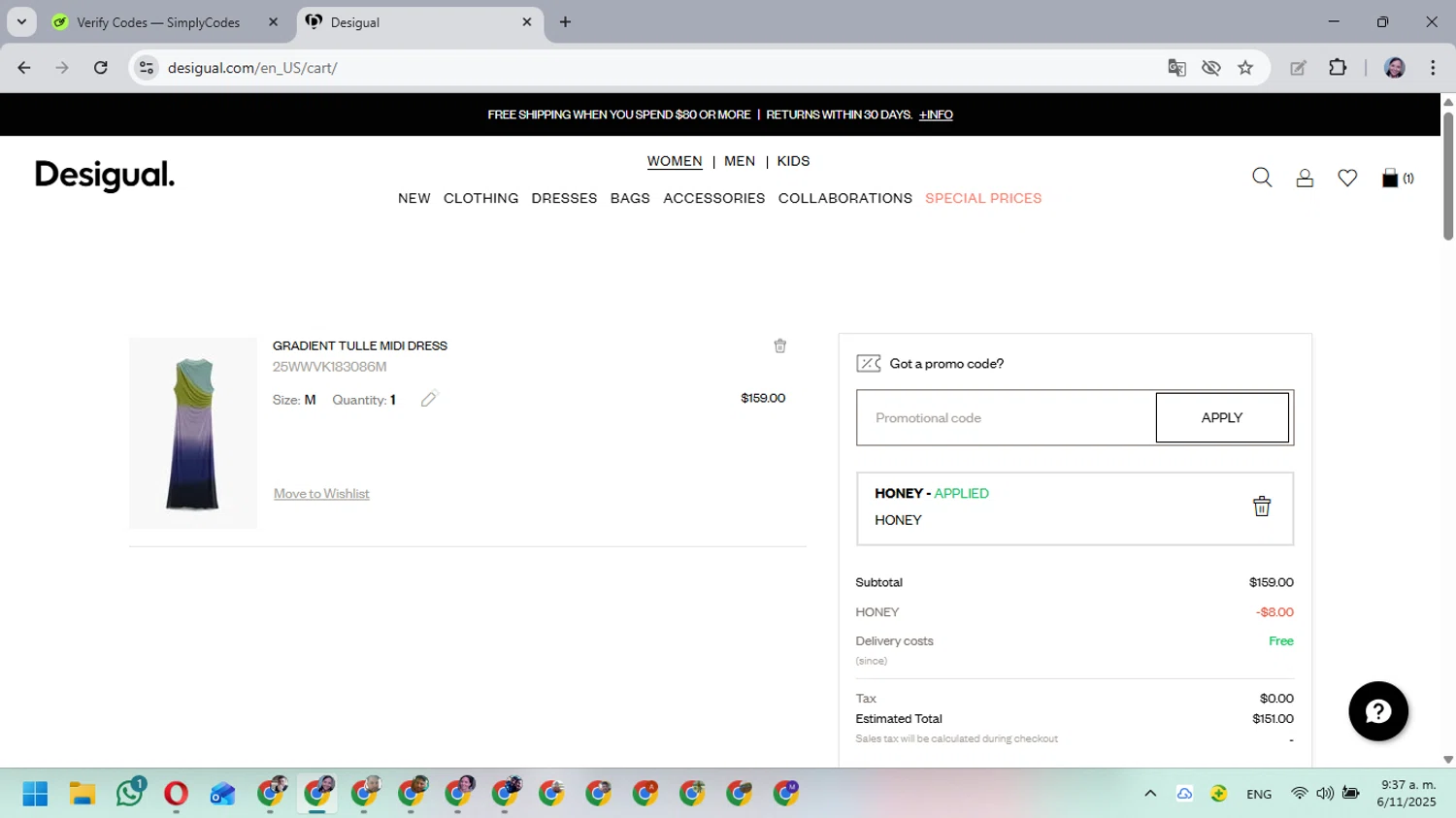Open the SPECIAL PRICES menu

click(x=983, y=198)
